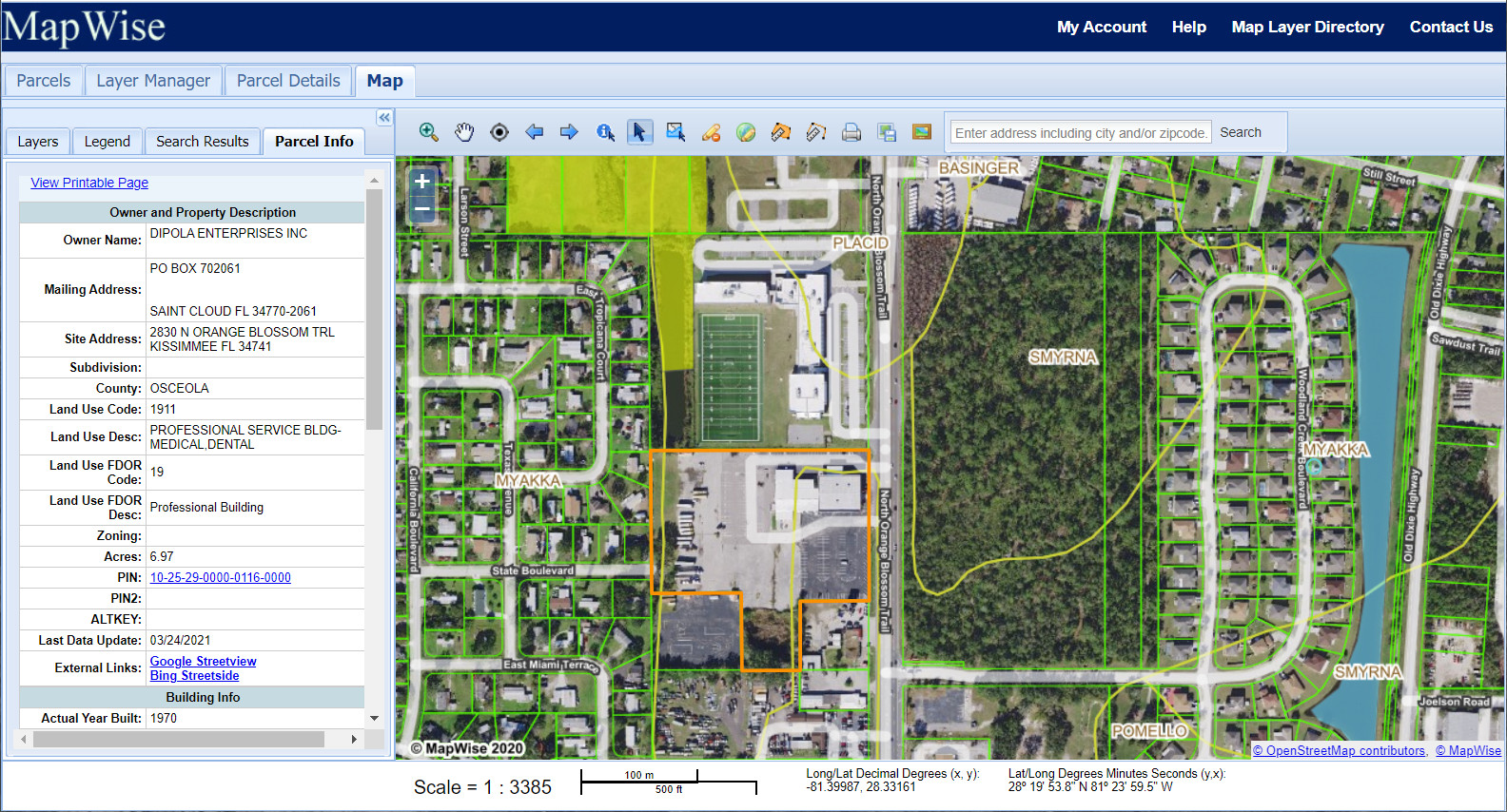Image resolution: width=1507 pixels, height=812 pixels.
Task: Click the save map image icon
Action: (887, 132)
